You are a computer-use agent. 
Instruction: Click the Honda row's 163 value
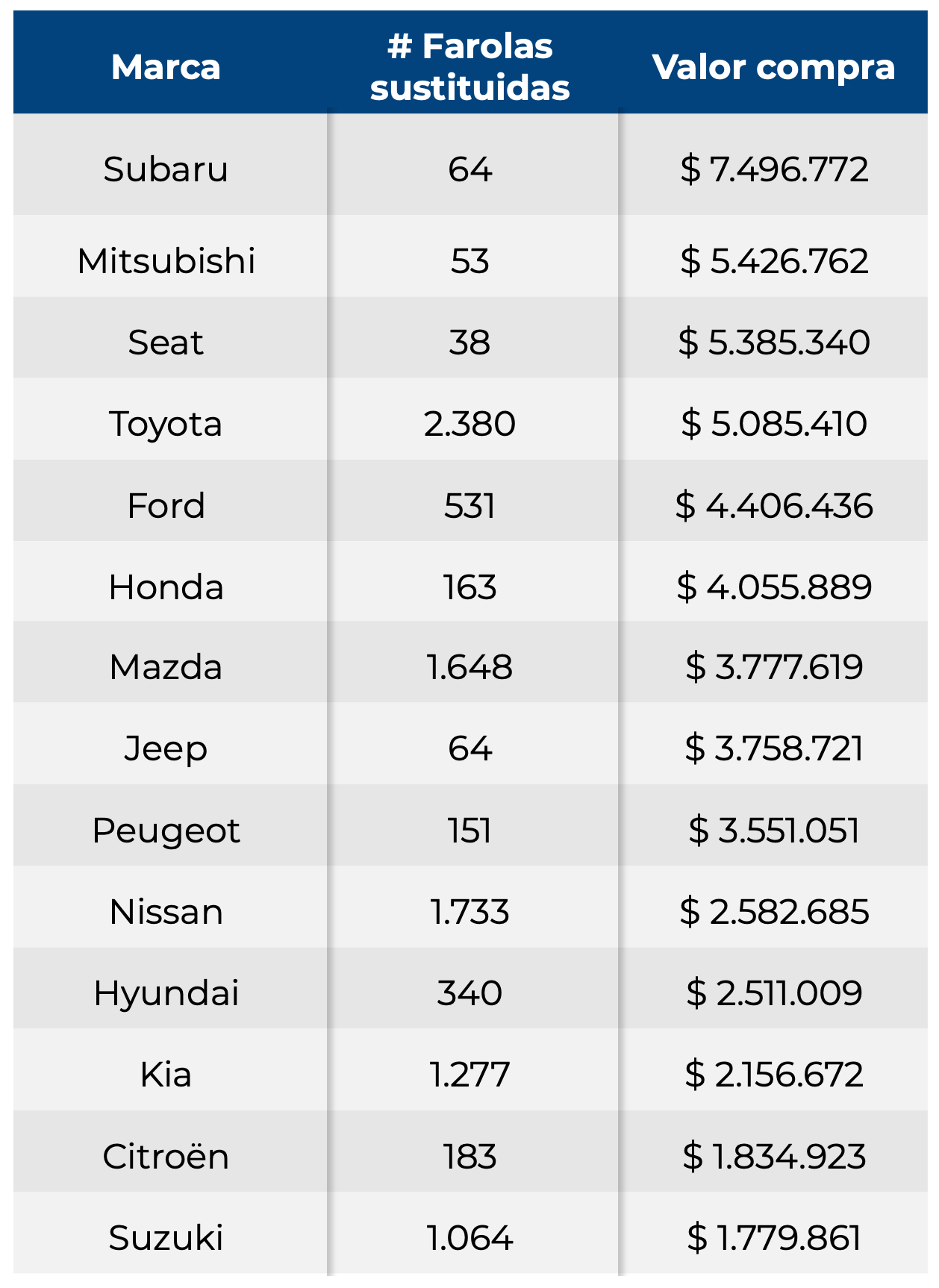click(469, 587)
